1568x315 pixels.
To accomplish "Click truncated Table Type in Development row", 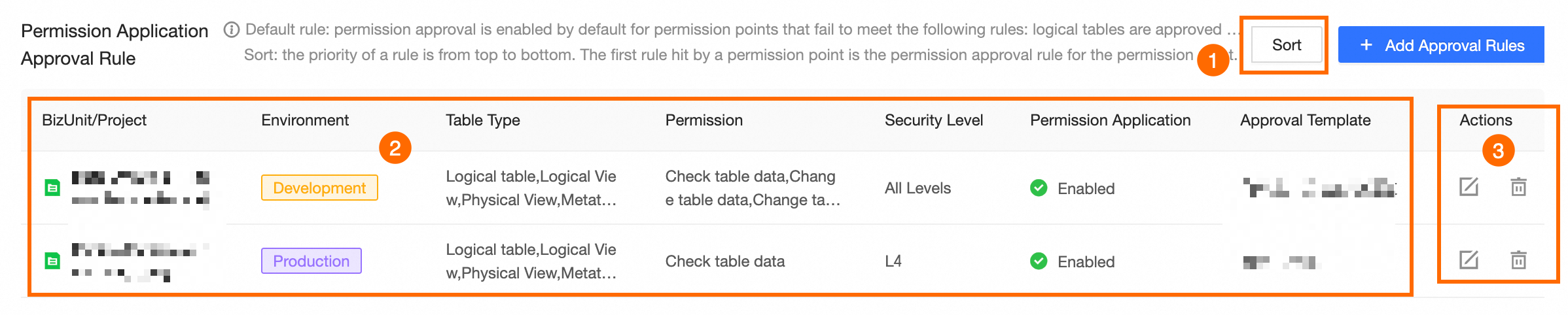I will pyautogui.click(x=531, y=188).
